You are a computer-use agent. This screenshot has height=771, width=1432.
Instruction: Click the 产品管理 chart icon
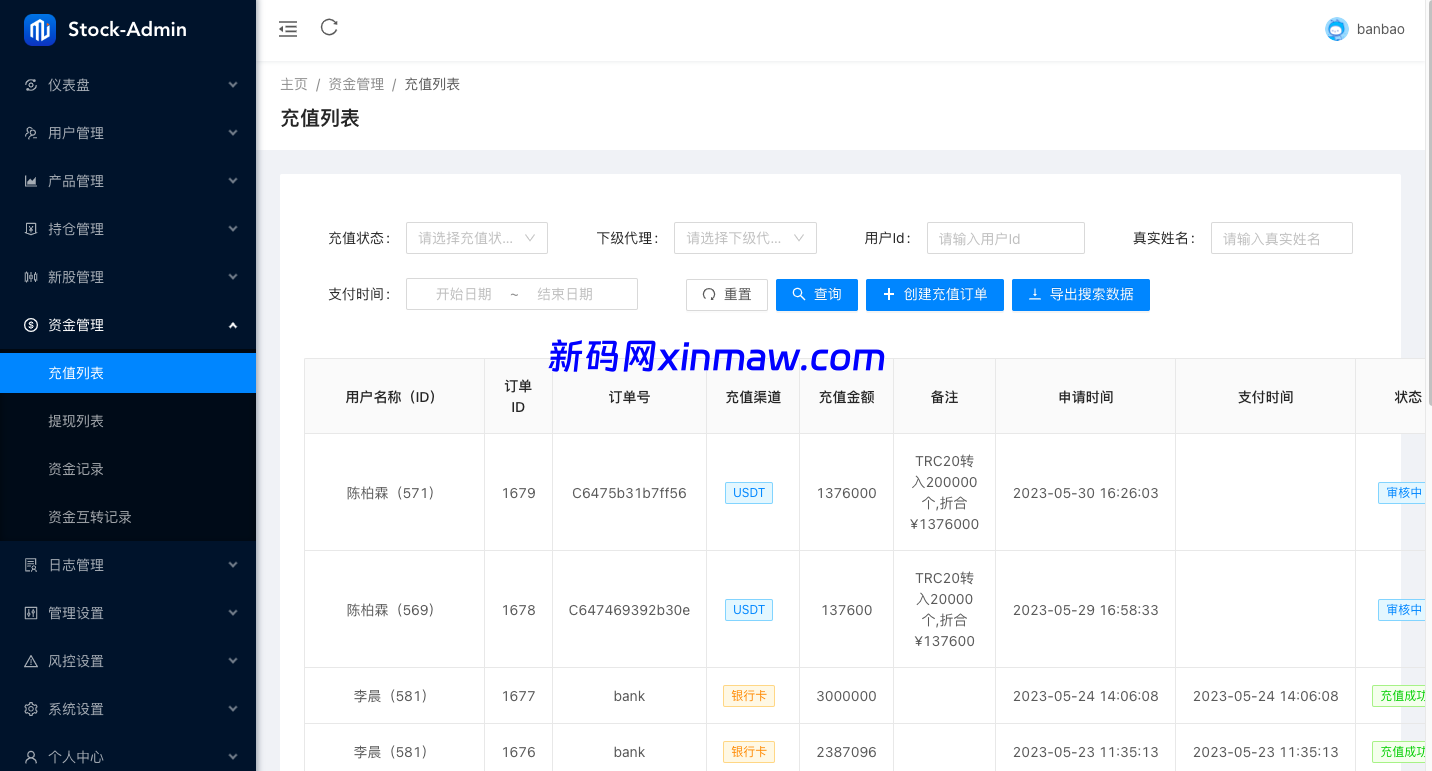pos(31,181)
